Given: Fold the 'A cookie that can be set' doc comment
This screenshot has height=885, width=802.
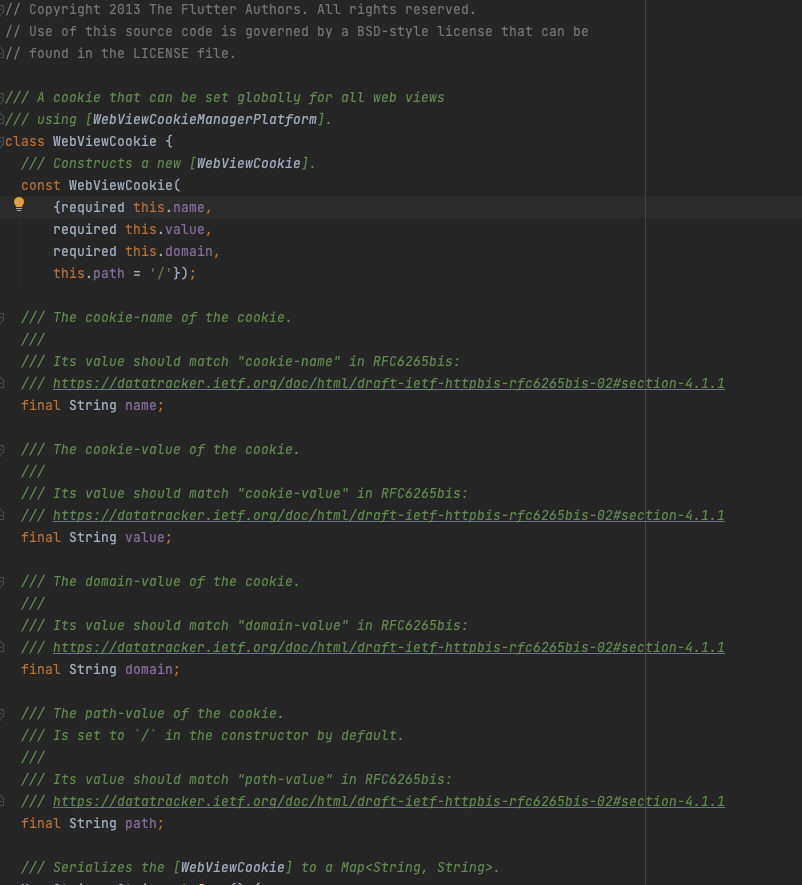Looking at the screenshot, I should [2, 98].
